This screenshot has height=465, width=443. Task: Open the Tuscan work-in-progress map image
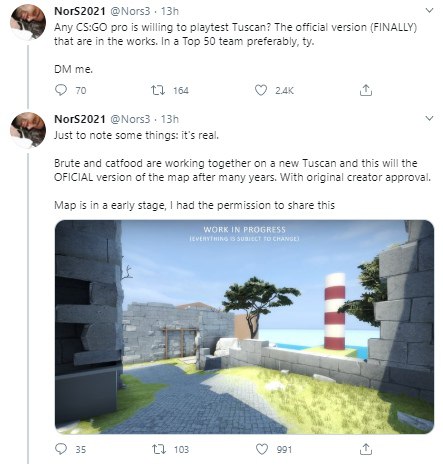[244, 327]
